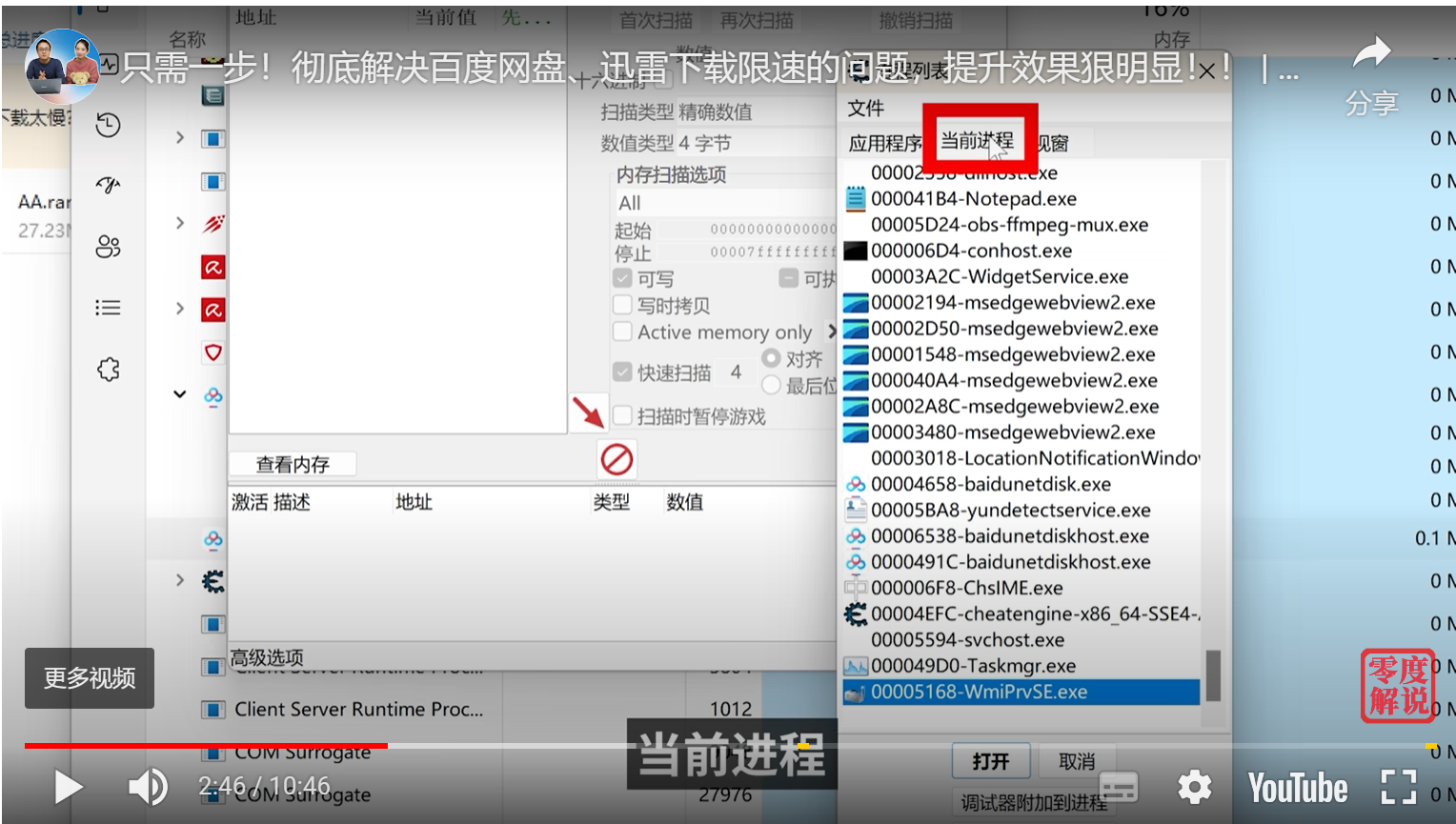The height and width of the screenshot is (824, 1456).
Task: Expand Cheat Engine process group in Task Manager
Action: pos(179,580)
